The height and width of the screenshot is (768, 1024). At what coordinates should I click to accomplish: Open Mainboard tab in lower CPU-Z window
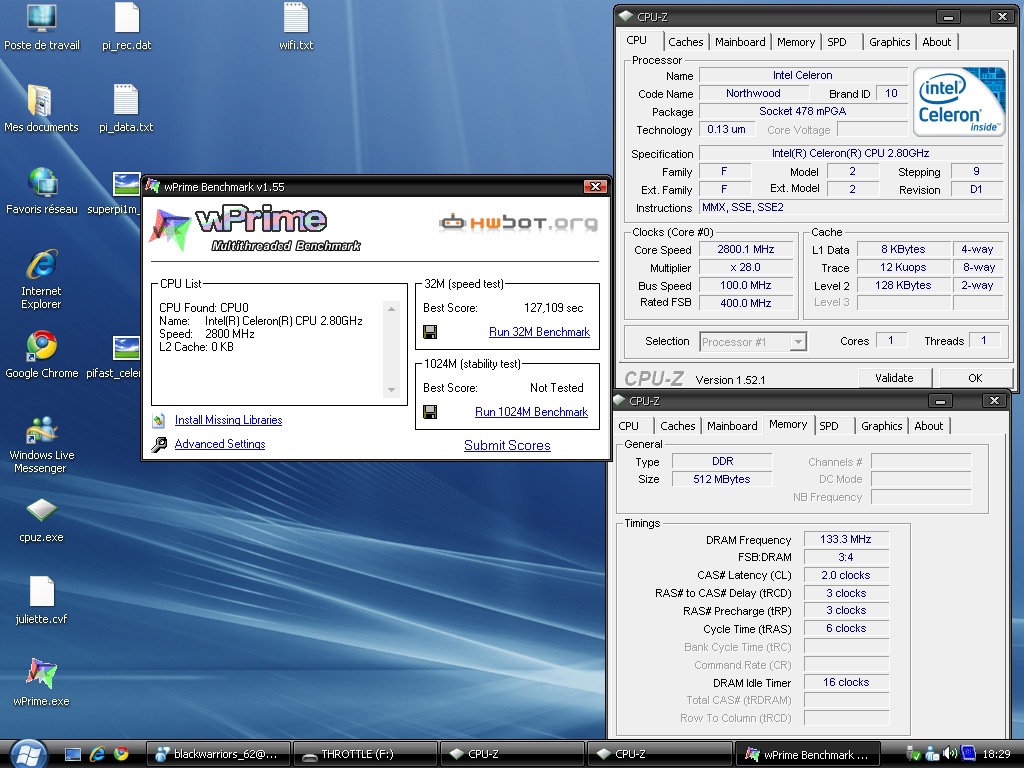point(732,426)
